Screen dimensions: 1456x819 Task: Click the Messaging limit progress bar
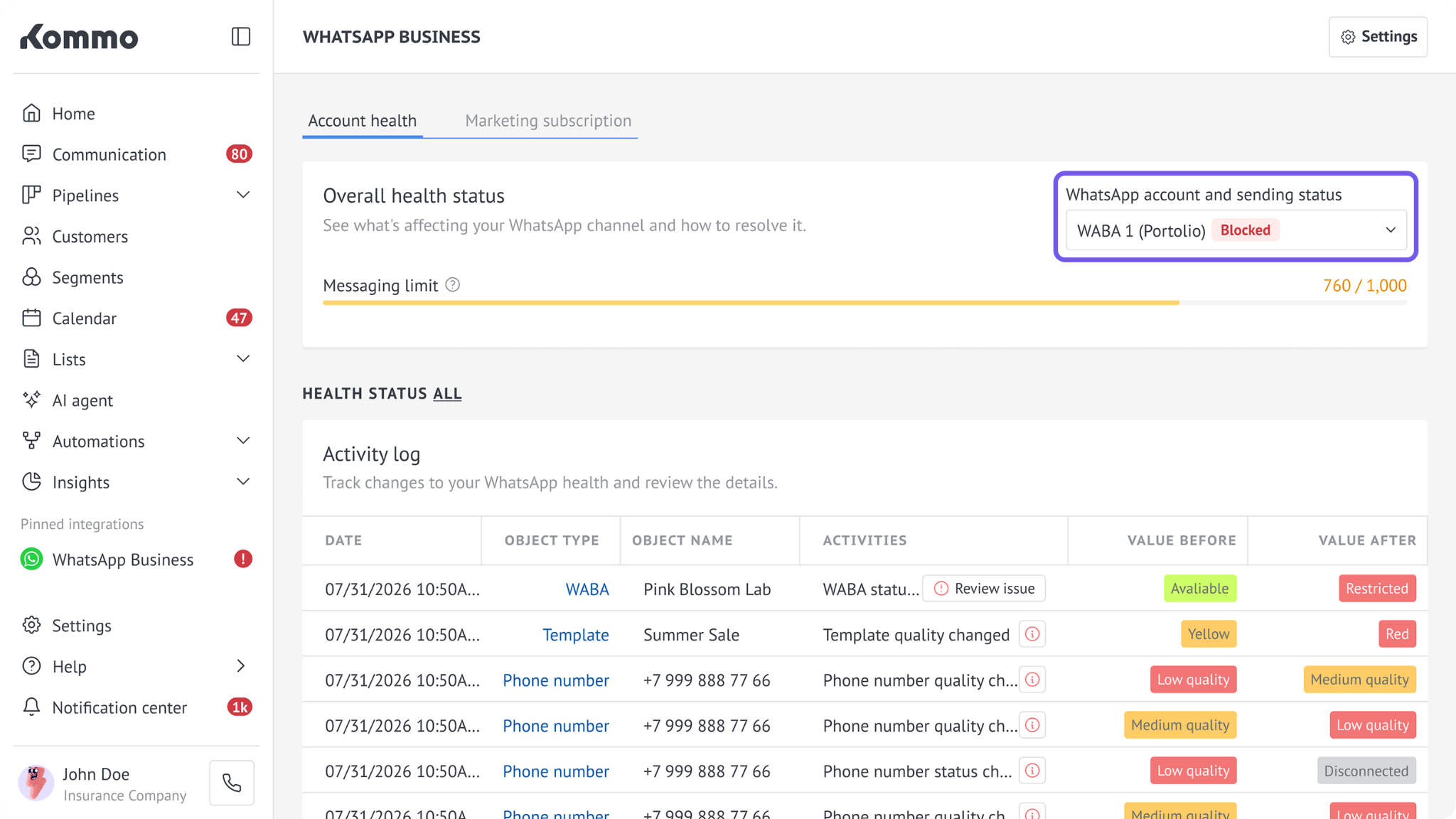tap(864, 303)
